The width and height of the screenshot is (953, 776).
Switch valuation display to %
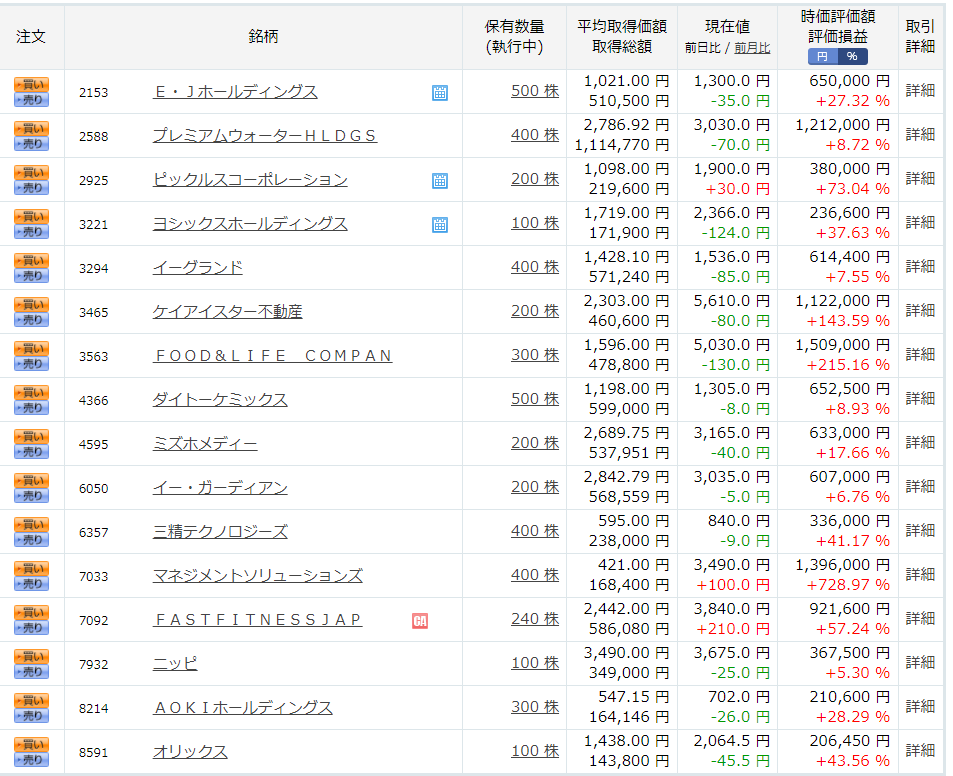pyautogui.click(x=853, y=57)
